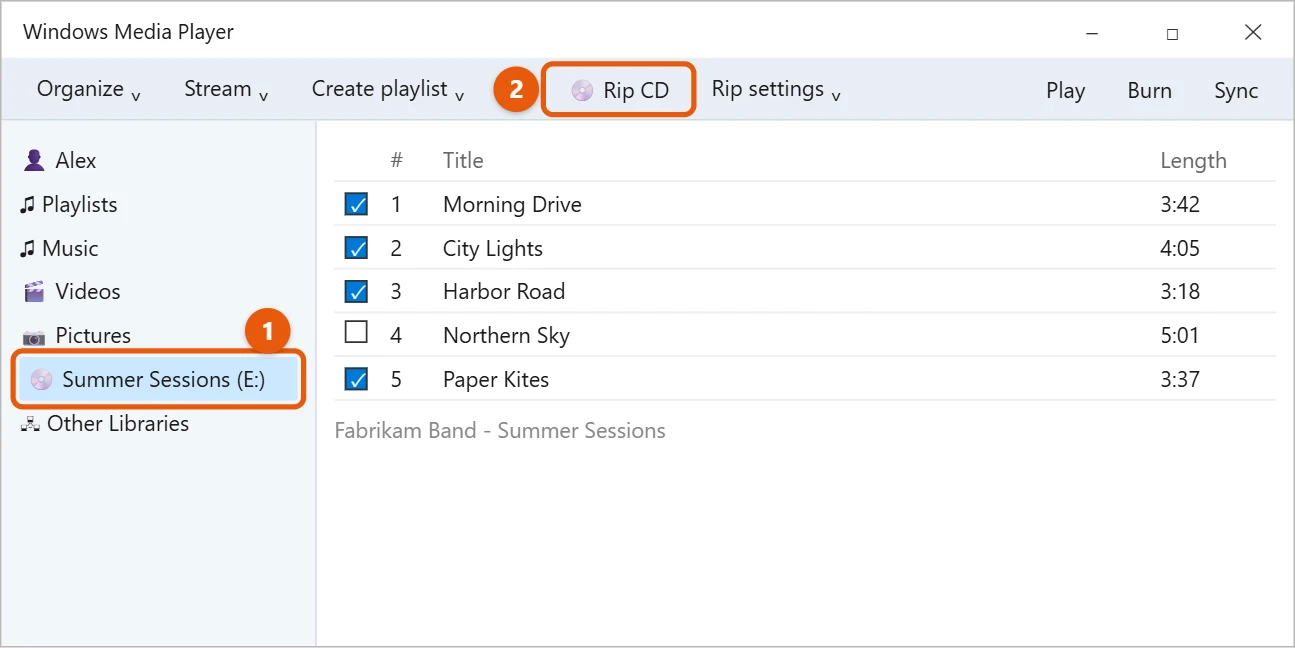Open the Stream dropdown menu

tap(227, 89)
